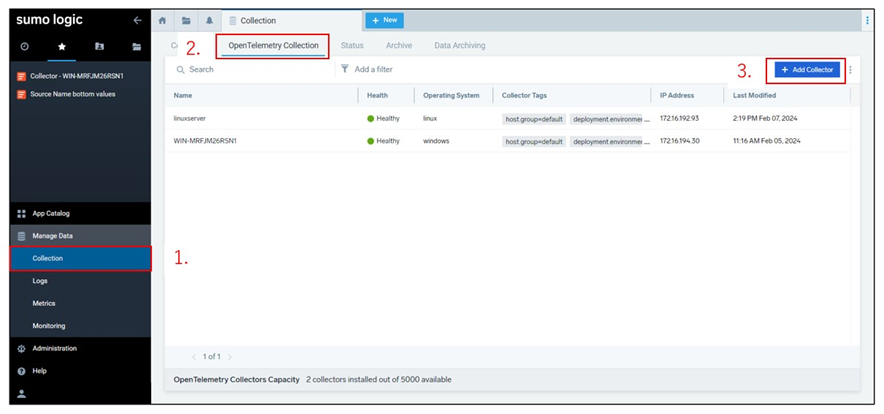
Task: Click the Help question mark icon
Action: 21,371
